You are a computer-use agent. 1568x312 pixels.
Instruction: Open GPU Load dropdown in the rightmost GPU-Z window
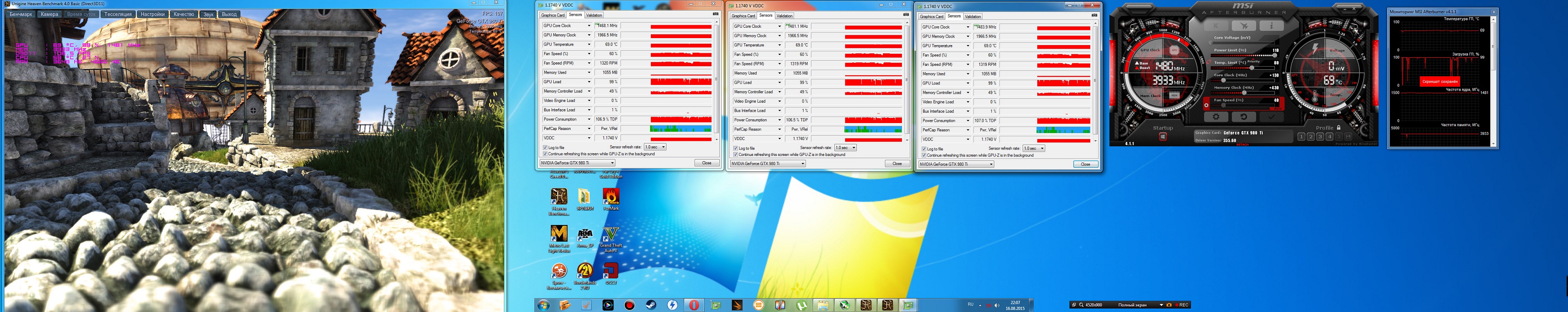coord(968,83)
